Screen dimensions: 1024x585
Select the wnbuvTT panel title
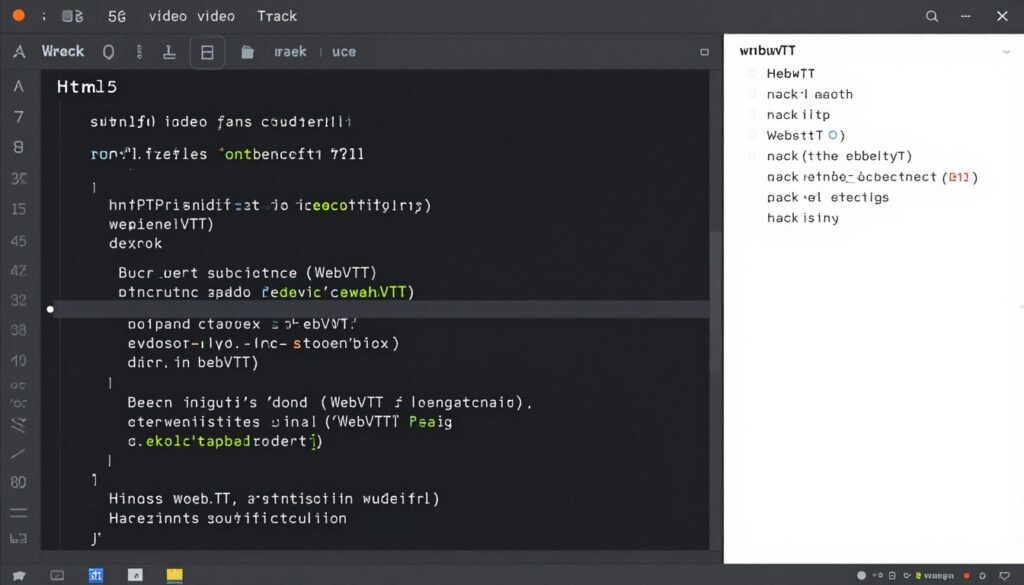point(767,50)
